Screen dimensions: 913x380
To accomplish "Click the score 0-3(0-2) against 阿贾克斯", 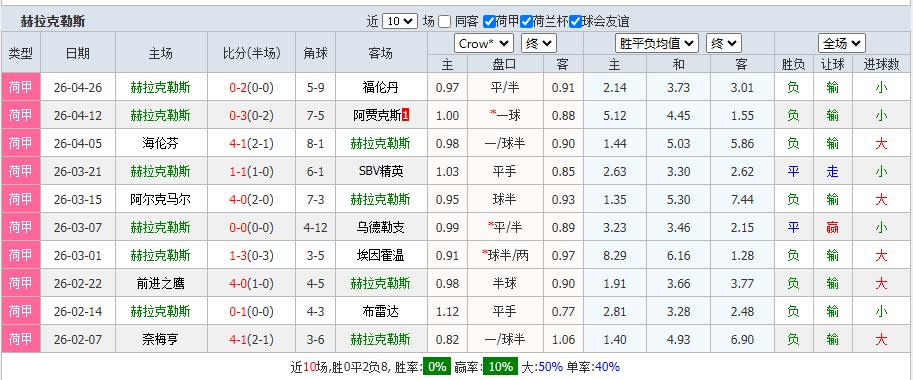I will point(252,115).
